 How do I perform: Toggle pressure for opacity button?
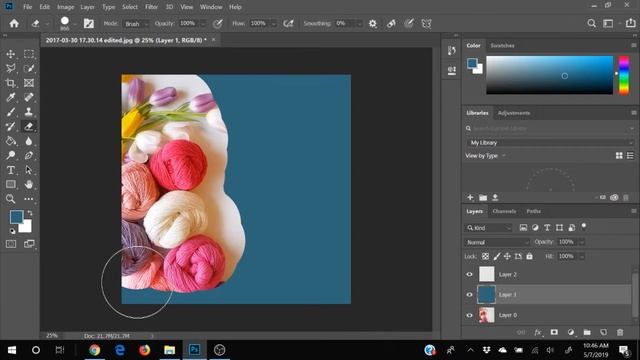coord(218,24)
